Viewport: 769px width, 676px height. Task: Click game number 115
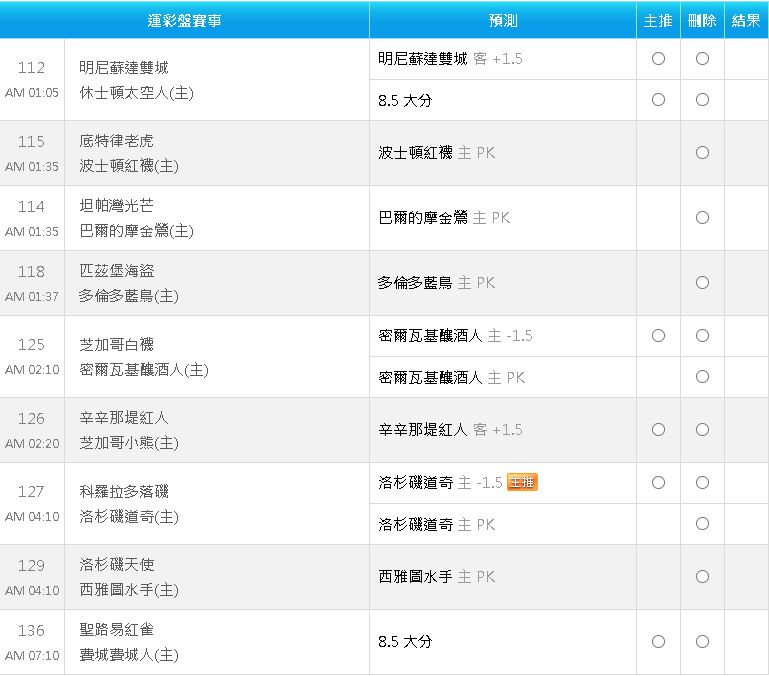tap(31, 142)
